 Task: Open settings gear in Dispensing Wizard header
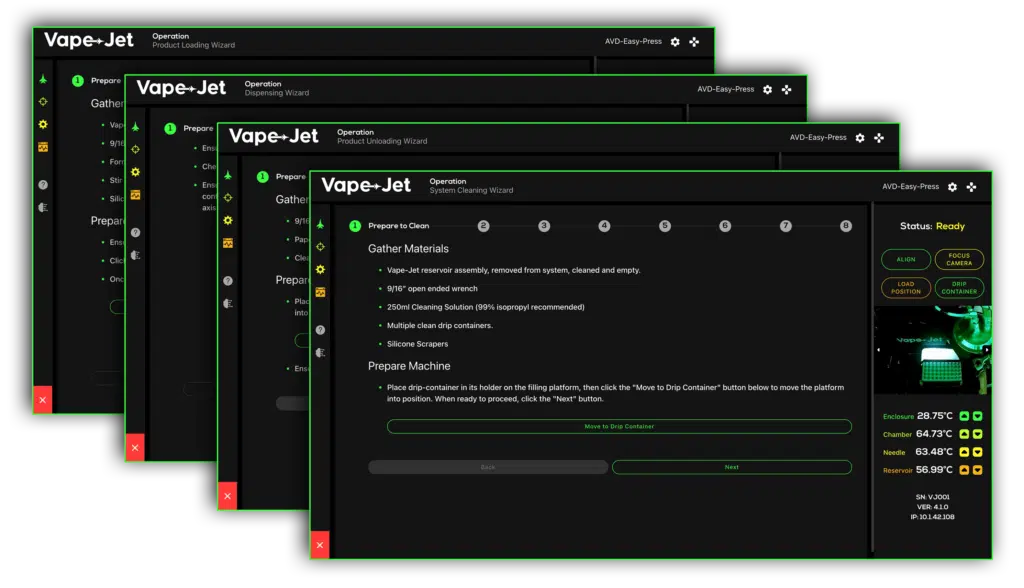tap(767, 90)
